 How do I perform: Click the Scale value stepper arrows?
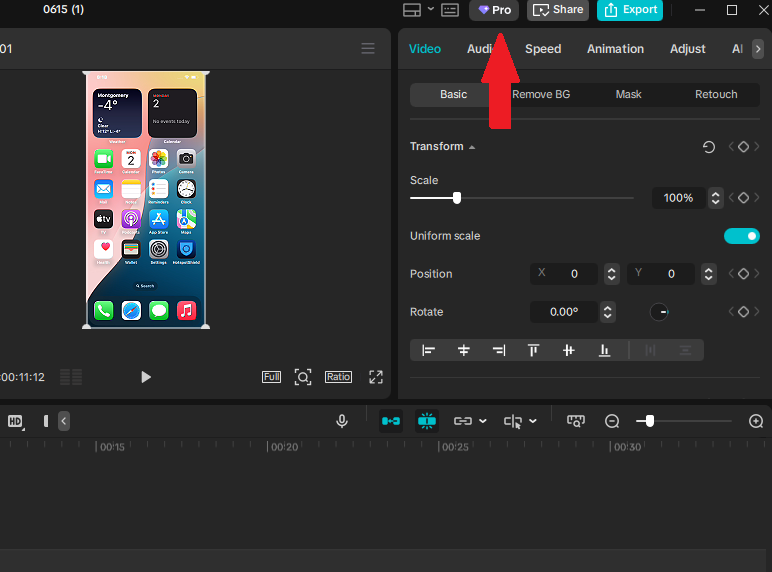(x=715, y=198)
